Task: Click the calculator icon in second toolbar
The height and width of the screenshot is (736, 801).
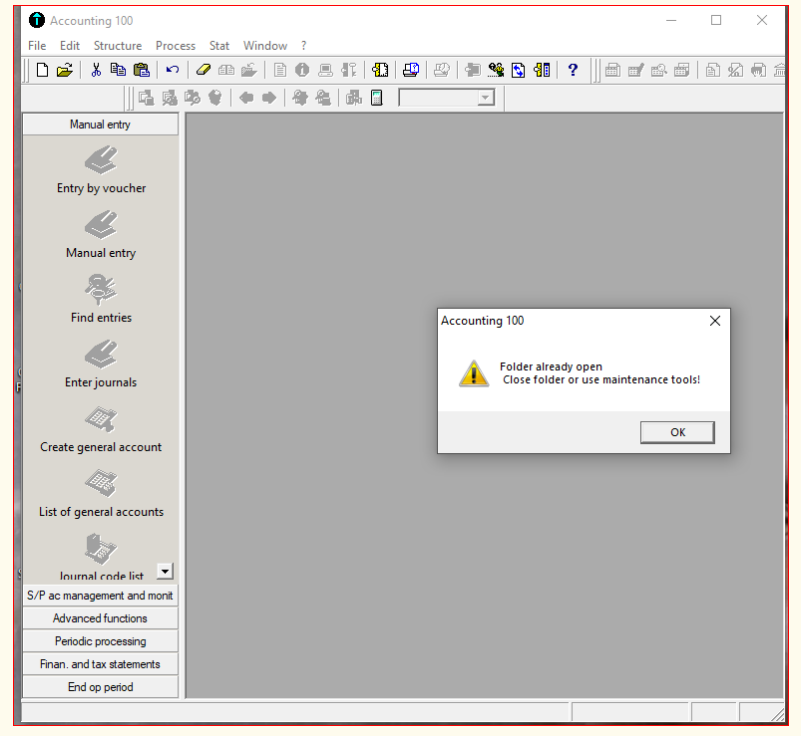Action: coord(376,98)
